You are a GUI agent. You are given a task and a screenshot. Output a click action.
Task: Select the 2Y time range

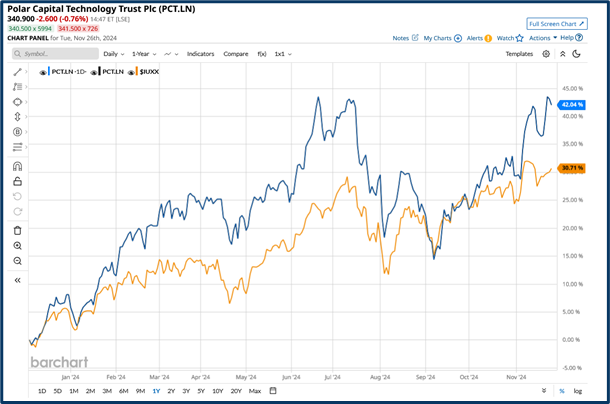171,391
